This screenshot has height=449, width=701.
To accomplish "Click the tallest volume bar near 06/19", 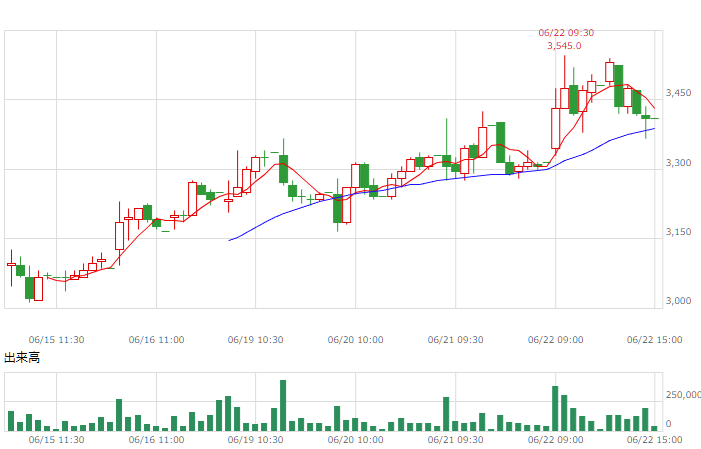I will pyautogui.click(x=283, y=406).
